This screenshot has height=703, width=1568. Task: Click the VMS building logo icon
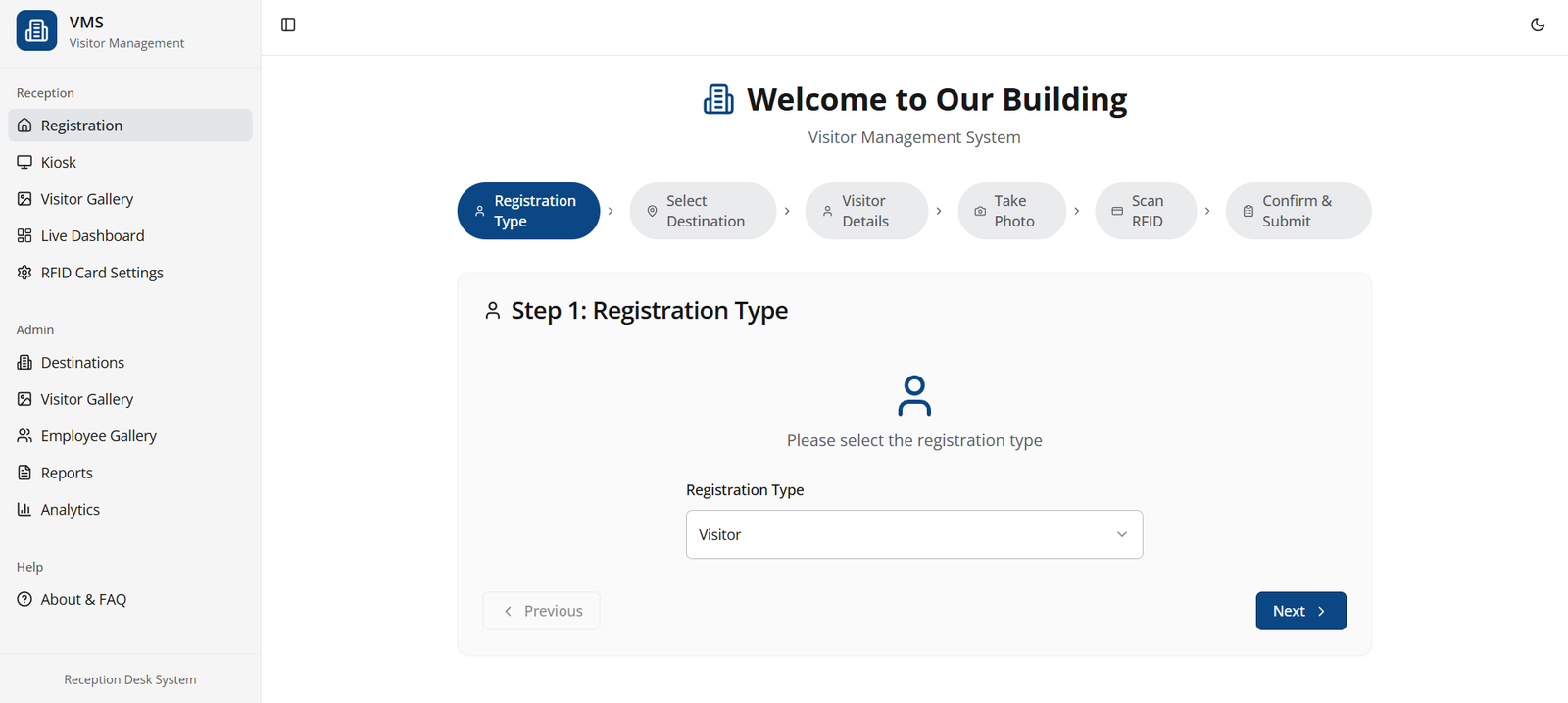tap(36, 31)
